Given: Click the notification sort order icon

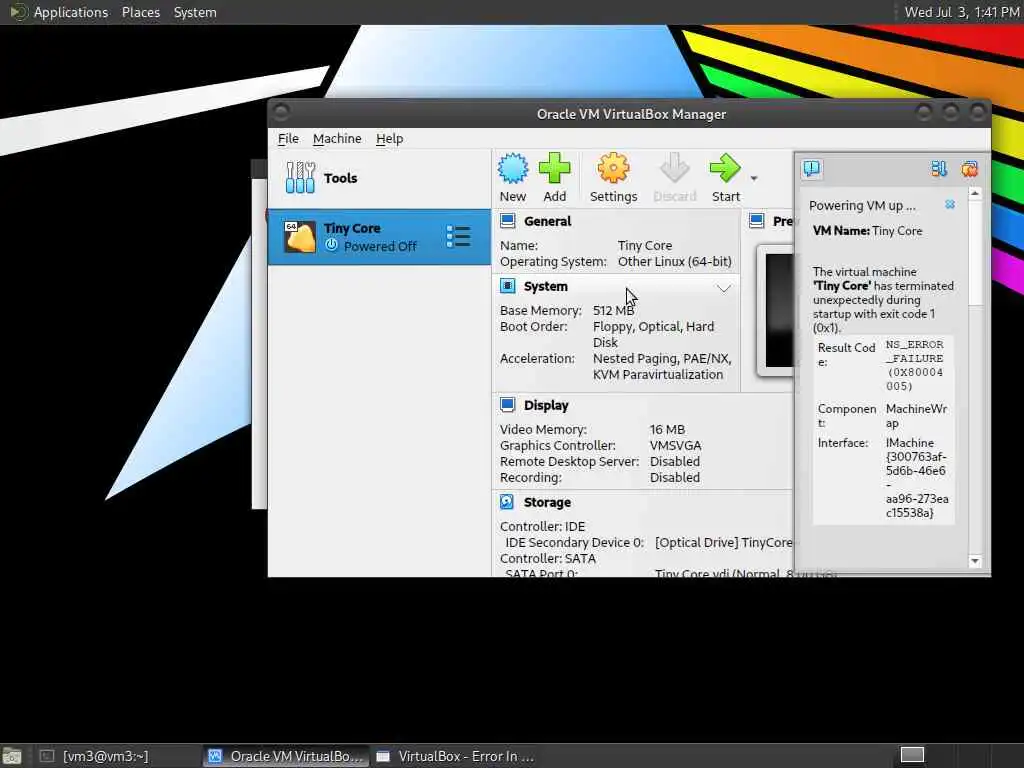Looking at the screenshot, I should coord(939,169).
